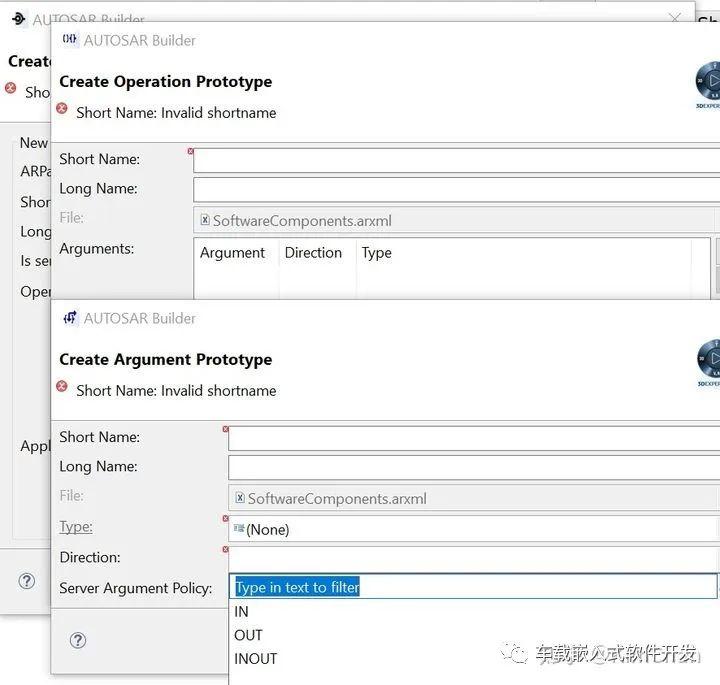Click the datatype icon before (None)
The width and height of the screenshot is (720, 685).
click(239, 528)
